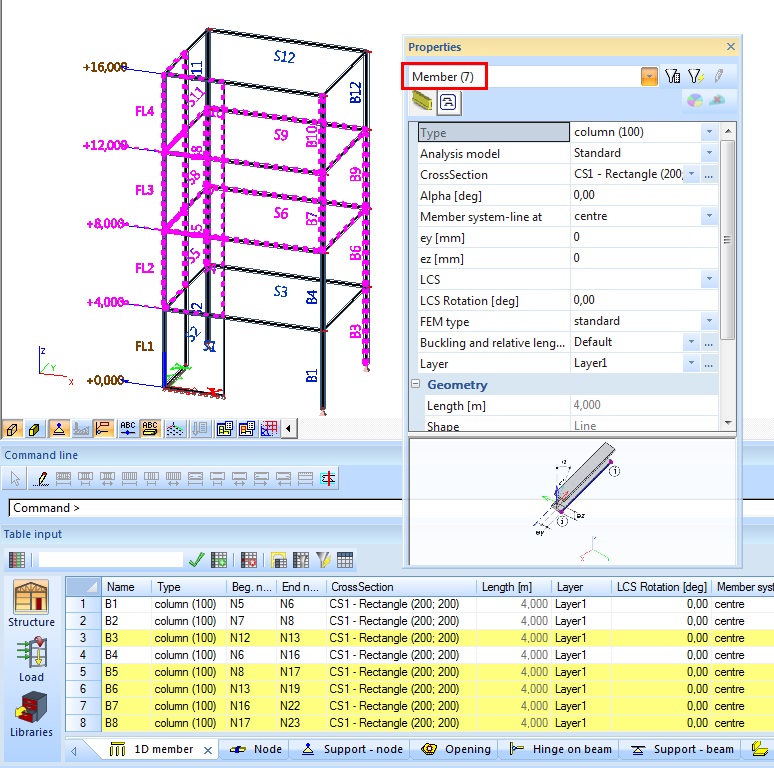The height and width of the screenshot is (768, 774).
Task: Open the Member system-line at dropdown
Action: (708, 216)
